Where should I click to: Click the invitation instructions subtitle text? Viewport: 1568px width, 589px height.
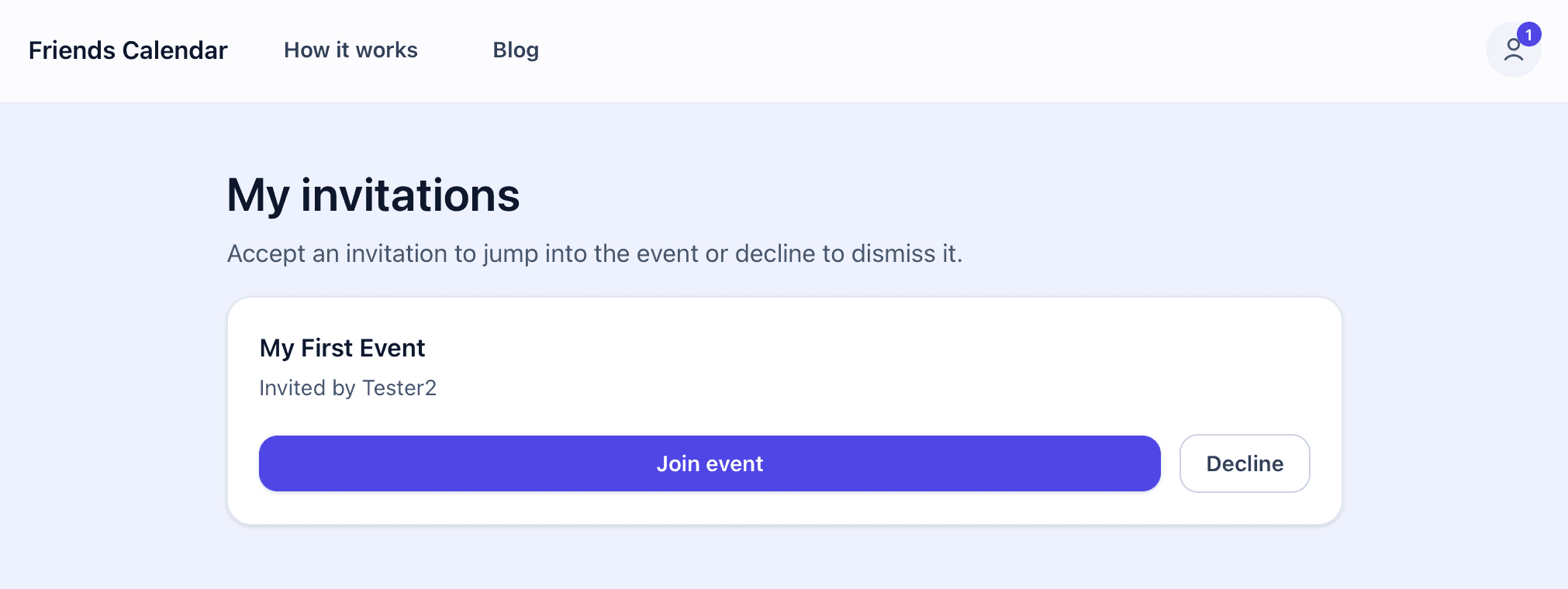click(x=594, y=253)
